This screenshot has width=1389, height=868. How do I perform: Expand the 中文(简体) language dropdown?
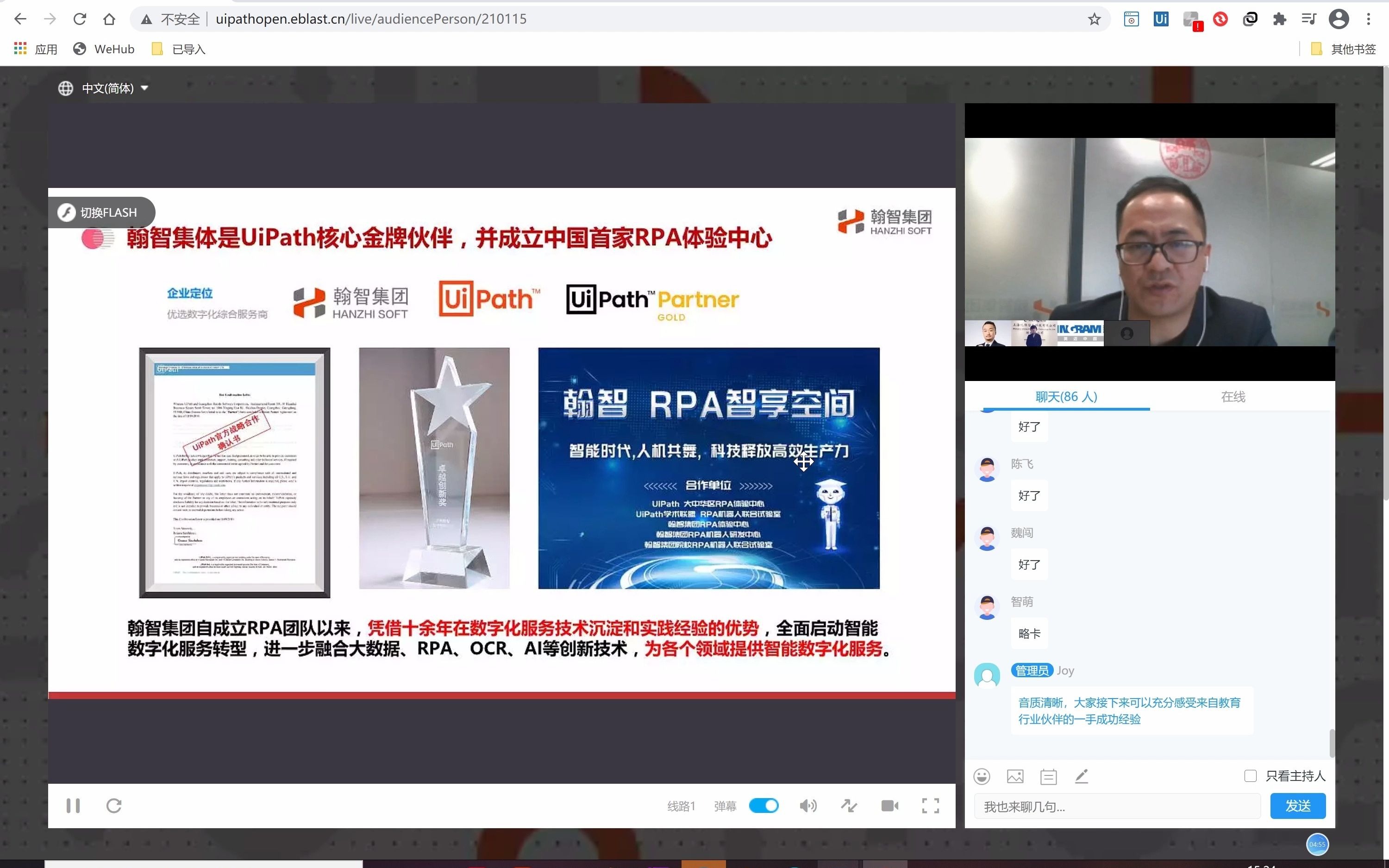[103, 88]
